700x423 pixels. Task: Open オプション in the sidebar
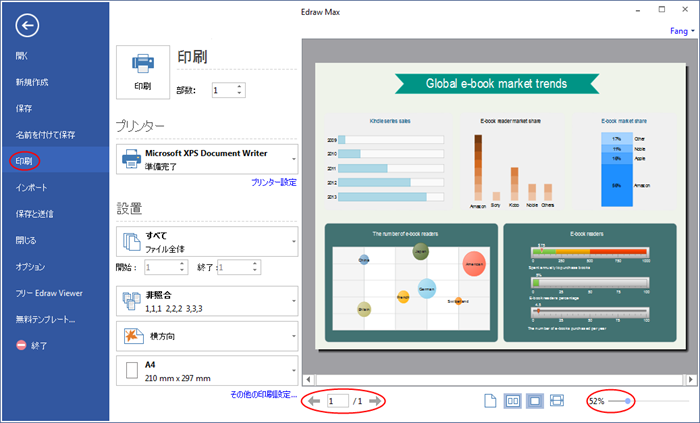click(30, 266)
